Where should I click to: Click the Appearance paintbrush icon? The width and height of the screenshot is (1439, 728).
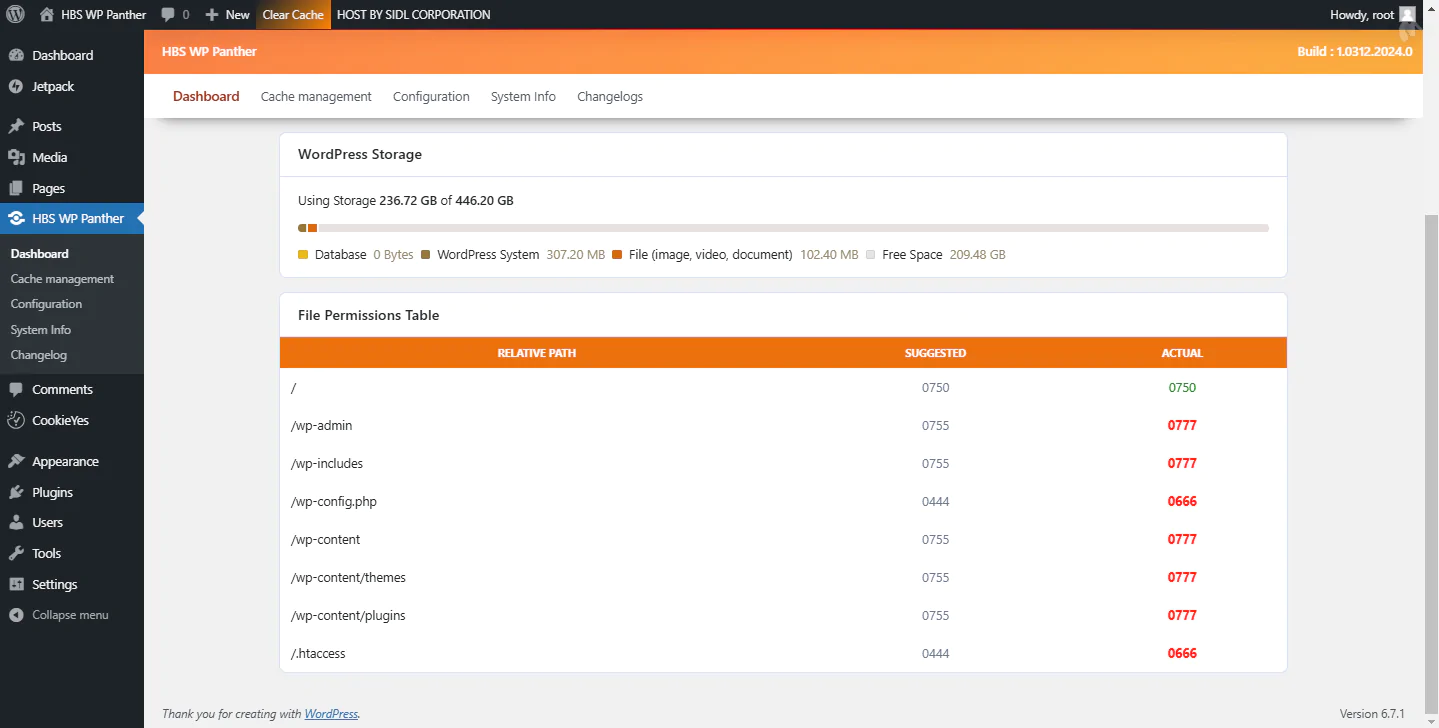coord(16,462)
